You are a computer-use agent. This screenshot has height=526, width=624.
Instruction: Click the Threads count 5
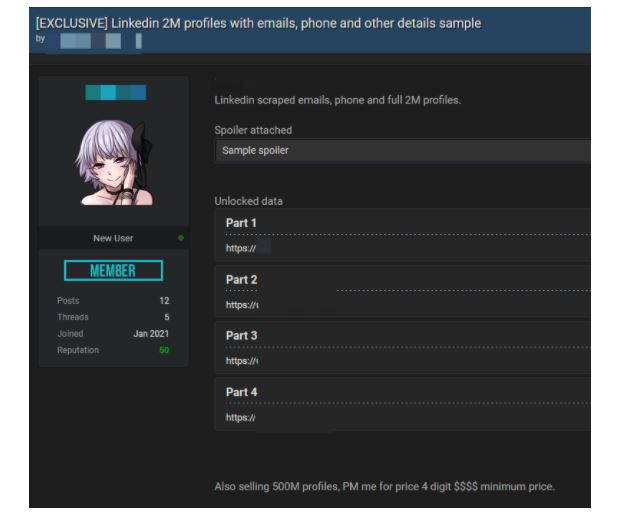pos(167,317)
